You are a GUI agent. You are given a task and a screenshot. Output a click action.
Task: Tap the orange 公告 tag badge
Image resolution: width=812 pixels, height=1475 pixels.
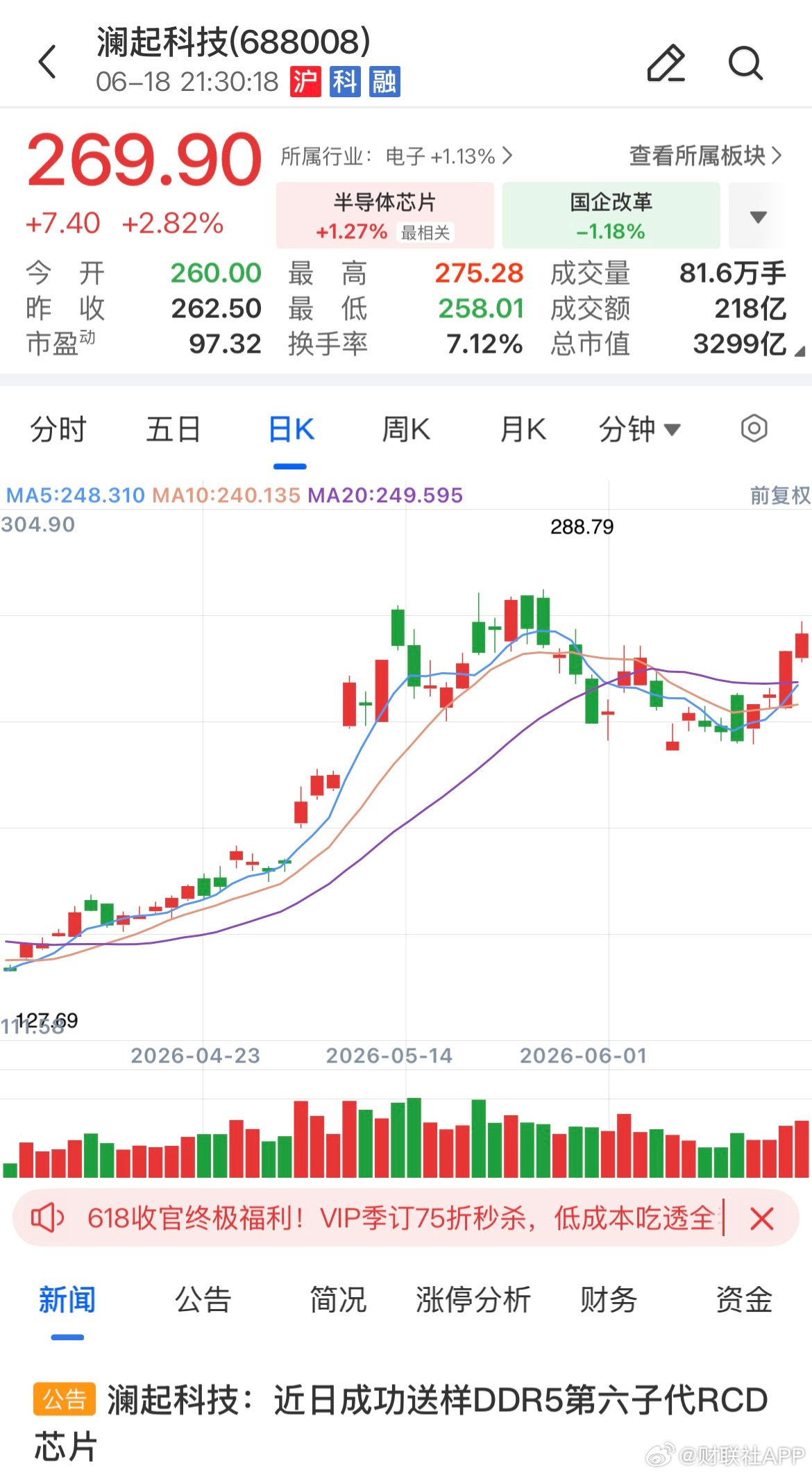64,1399
